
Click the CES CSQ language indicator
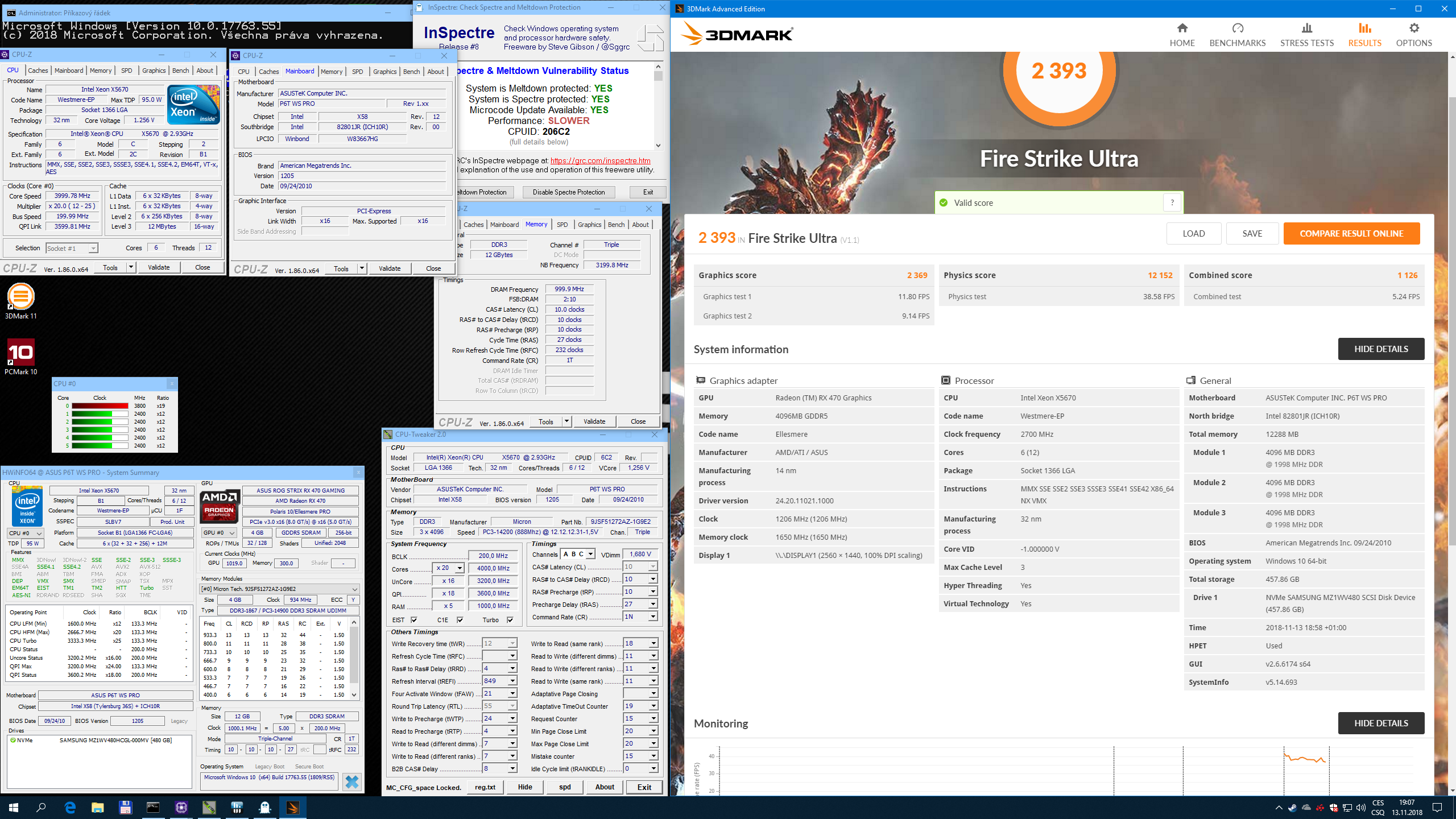1378,808
